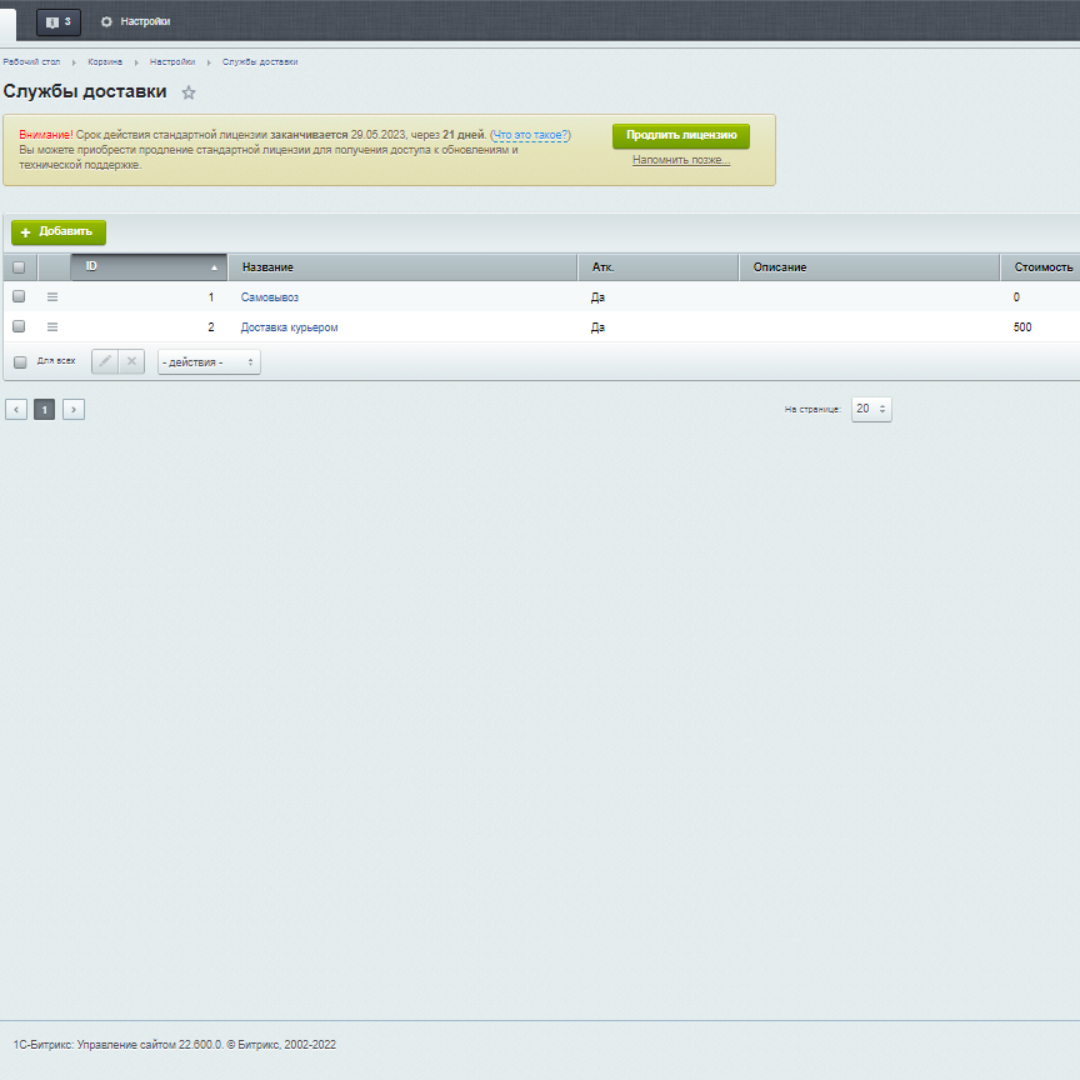Open the notifications counter icon in the top bar
The width and height of the screenshot is (1080, 1080).
click(x=59, y=22)
